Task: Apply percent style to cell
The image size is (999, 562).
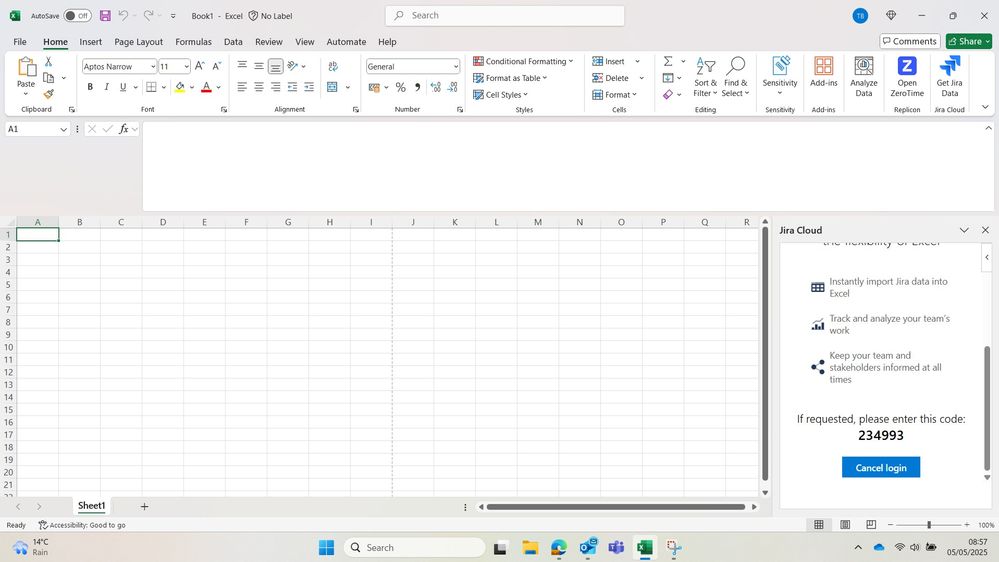Action: (x=400, y=87)
